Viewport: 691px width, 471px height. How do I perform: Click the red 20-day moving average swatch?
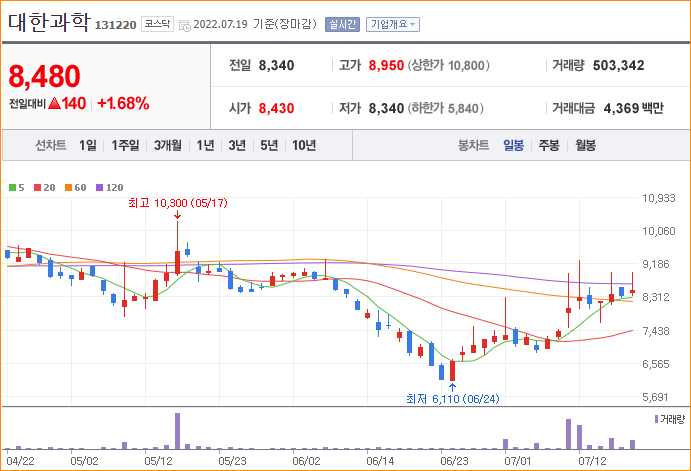[37, 188]
